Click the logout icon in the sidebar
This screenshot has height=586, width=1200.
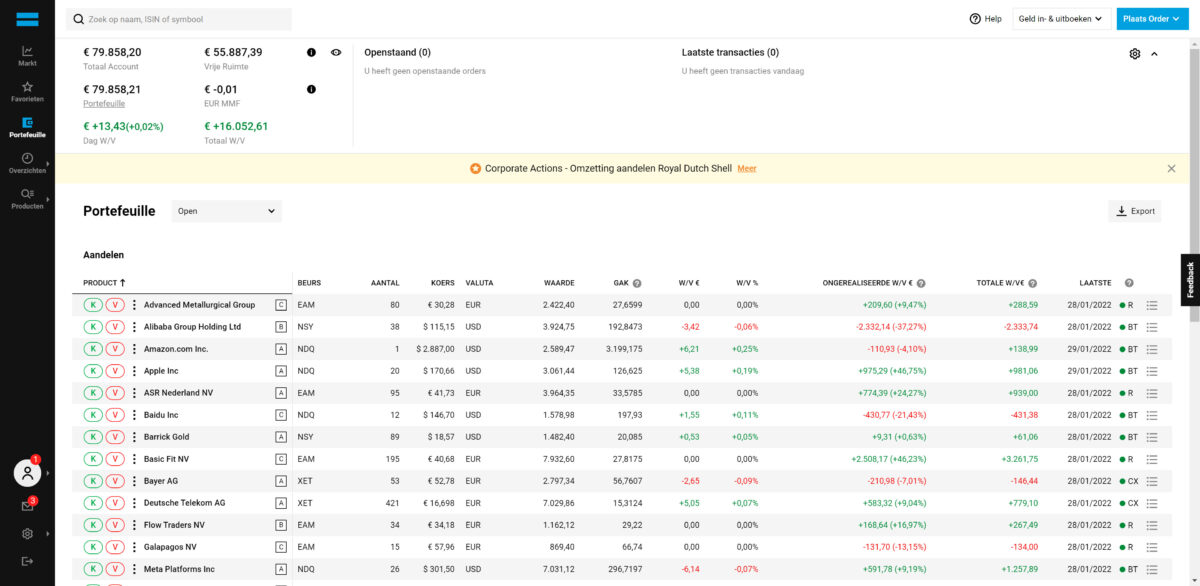[27, 561]
